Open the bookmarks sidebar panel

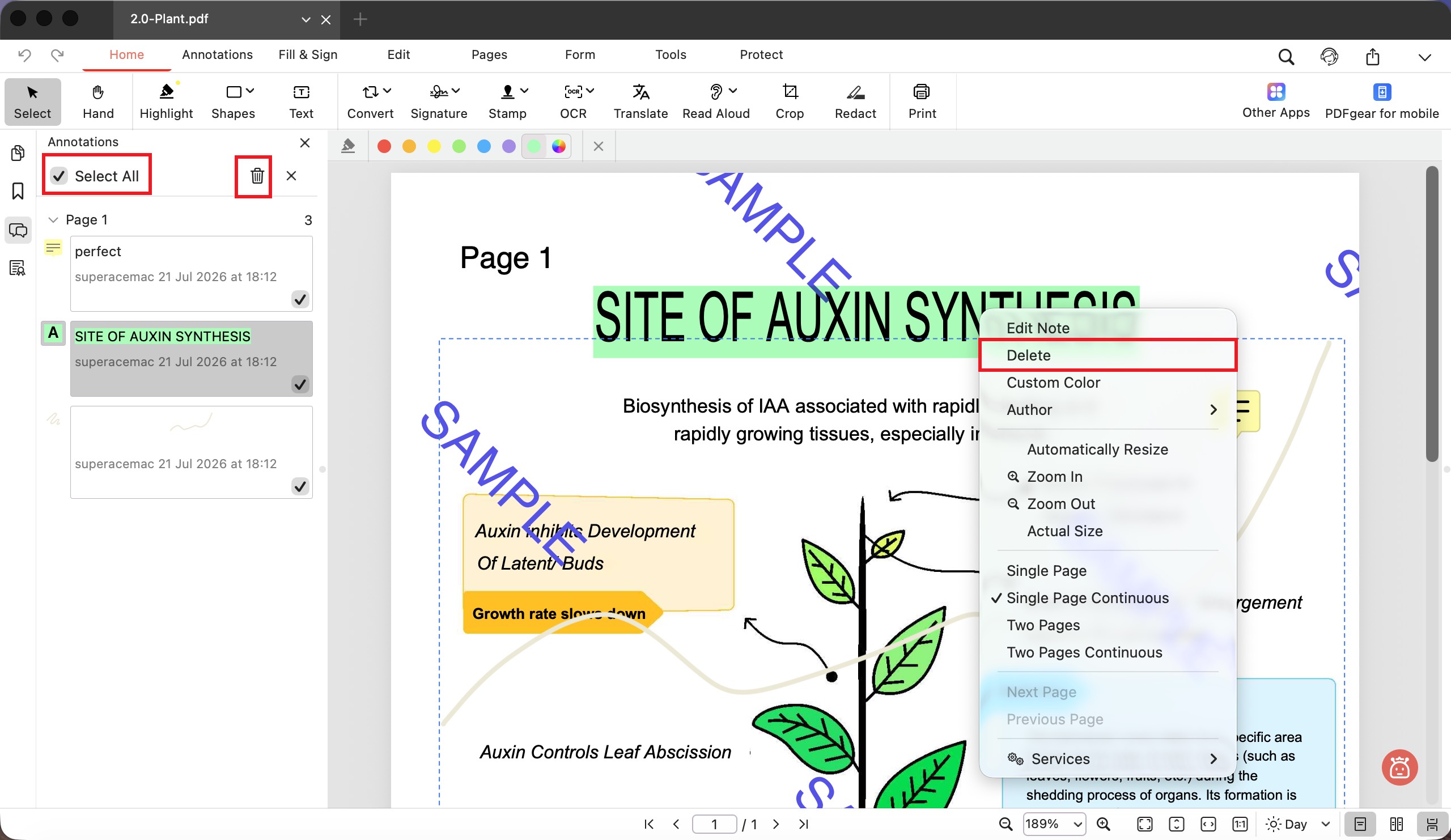pos(18,191)
